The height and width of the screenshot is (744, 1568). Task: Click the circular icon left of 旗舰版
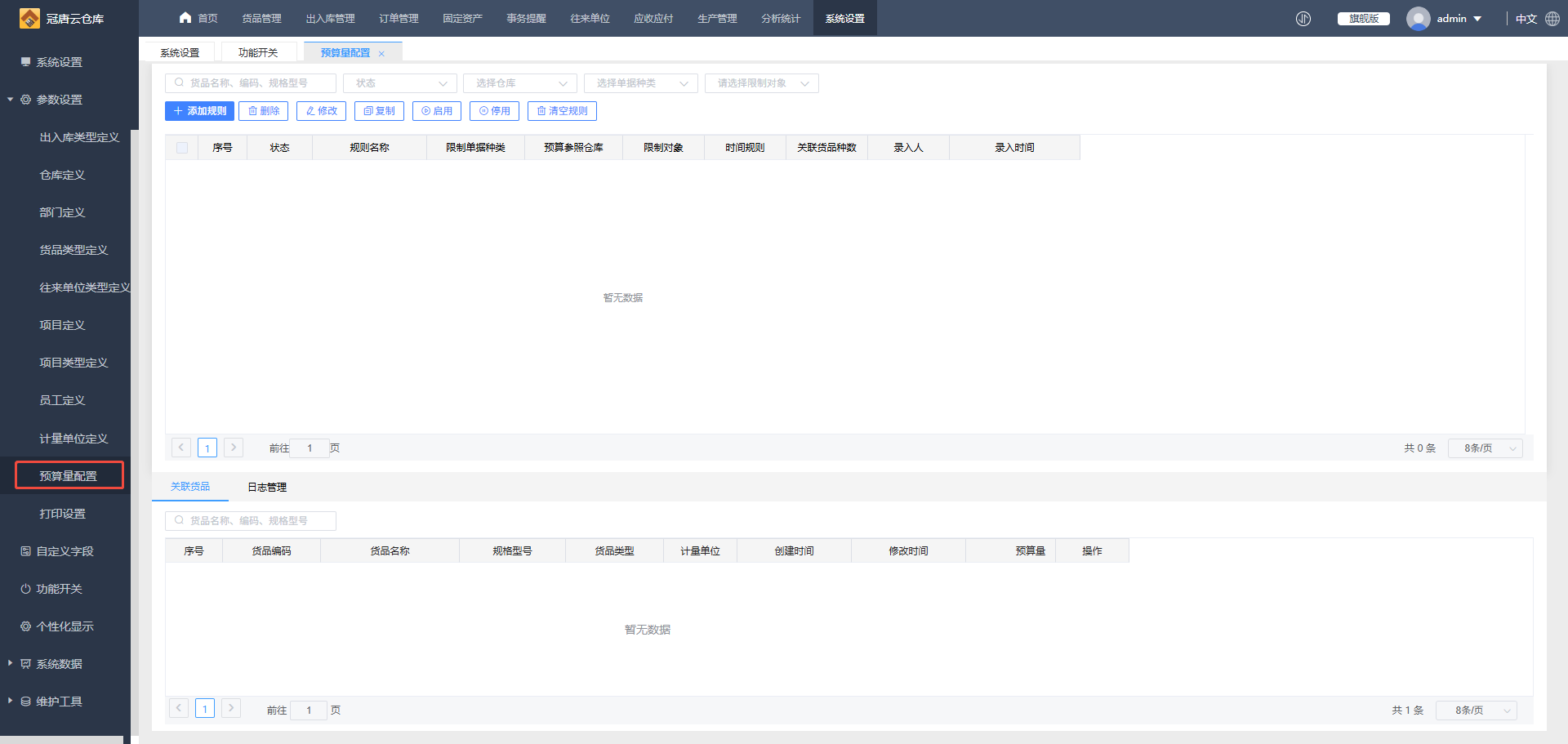point(1303,18)
